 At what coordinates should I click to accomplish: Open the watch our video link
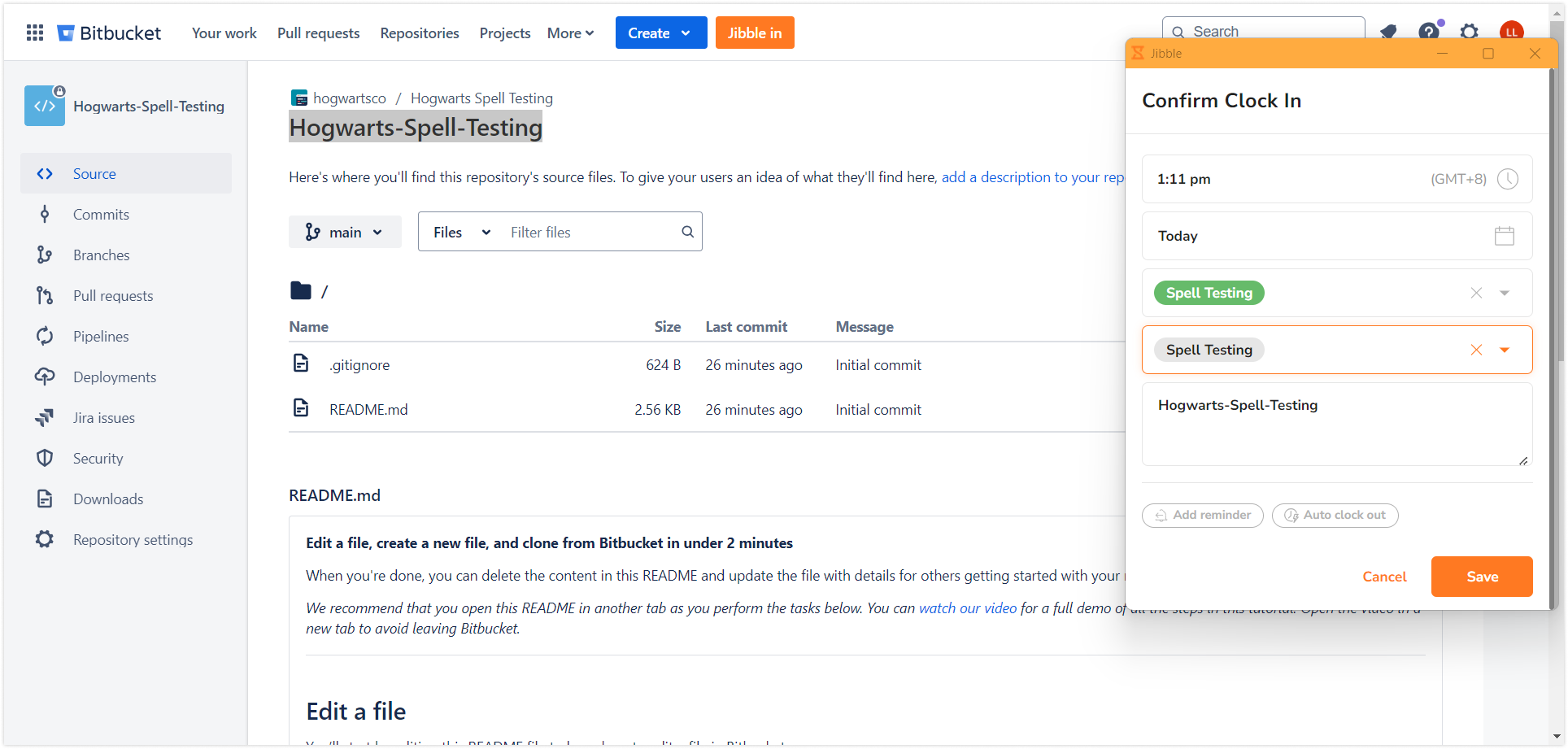click(968, 608)
